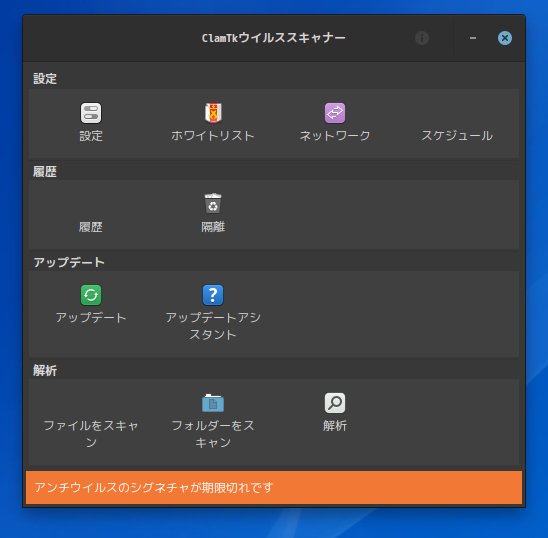Open the ホワイトリスト shield icon
This screenshot has height=538, width=548.
point(213,113)
